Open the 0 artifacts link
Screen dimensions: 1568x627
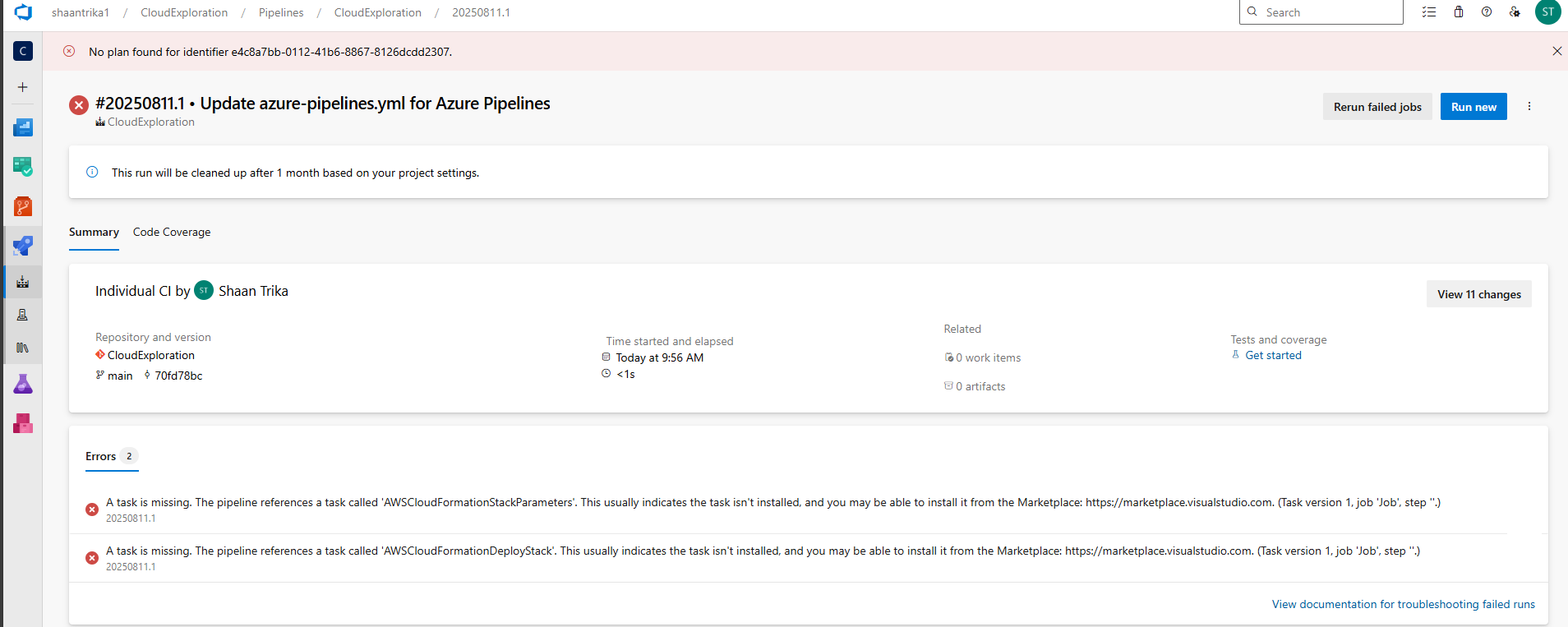(975, 386)
